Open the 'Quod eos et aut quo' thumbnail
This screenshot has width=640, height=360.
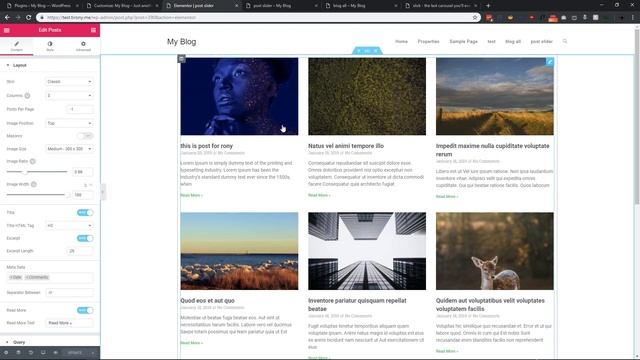[x=239, y=251]
